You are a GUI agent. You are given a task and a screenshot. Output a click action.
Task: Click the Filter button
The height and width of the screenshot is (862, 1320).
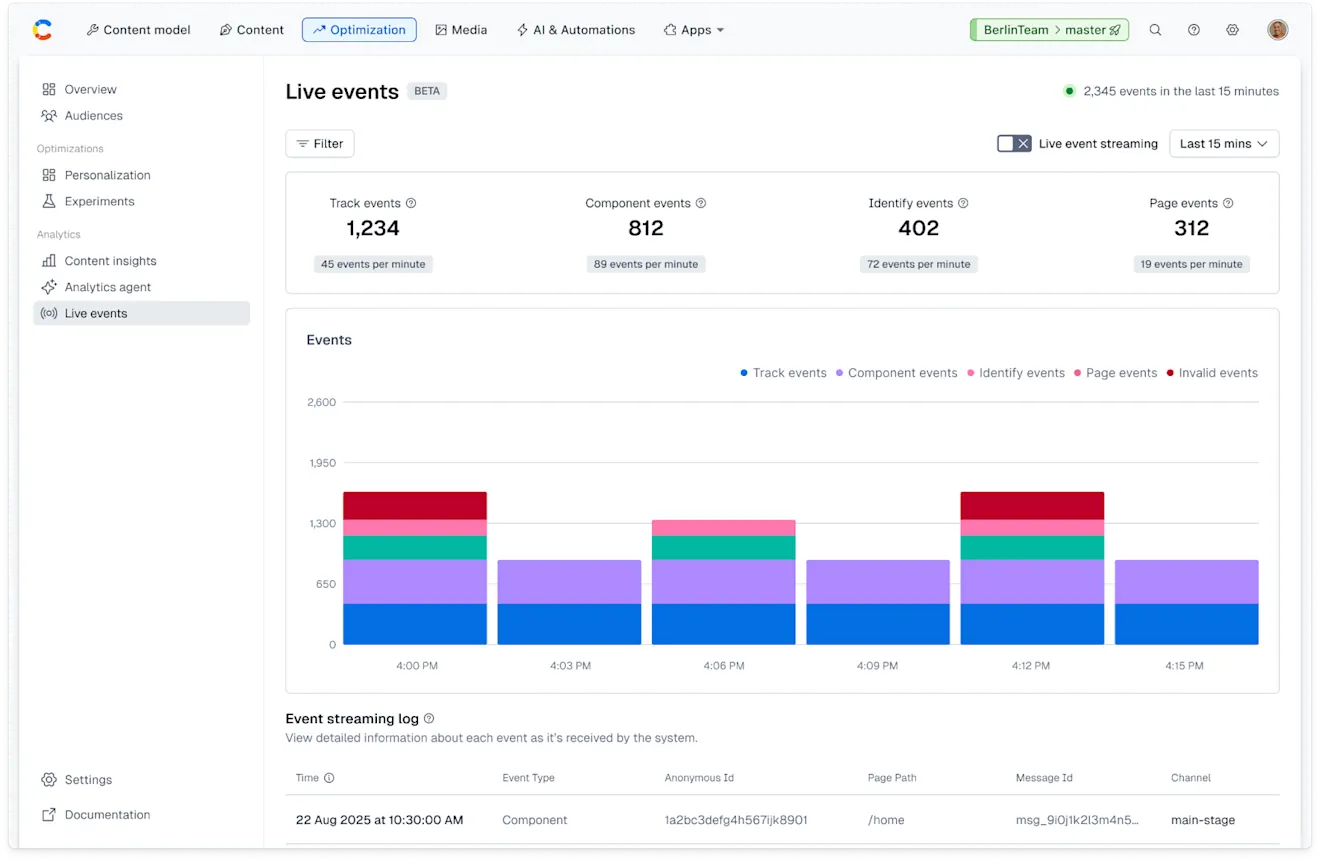(x=319, y=143)
